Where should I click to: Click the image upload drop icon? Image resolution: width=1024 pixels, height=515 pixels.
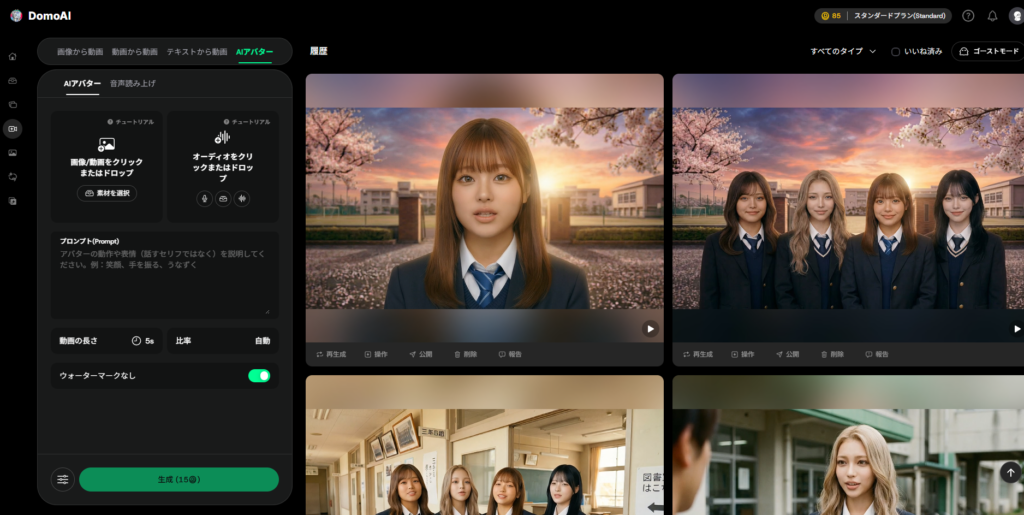point(106,144)
